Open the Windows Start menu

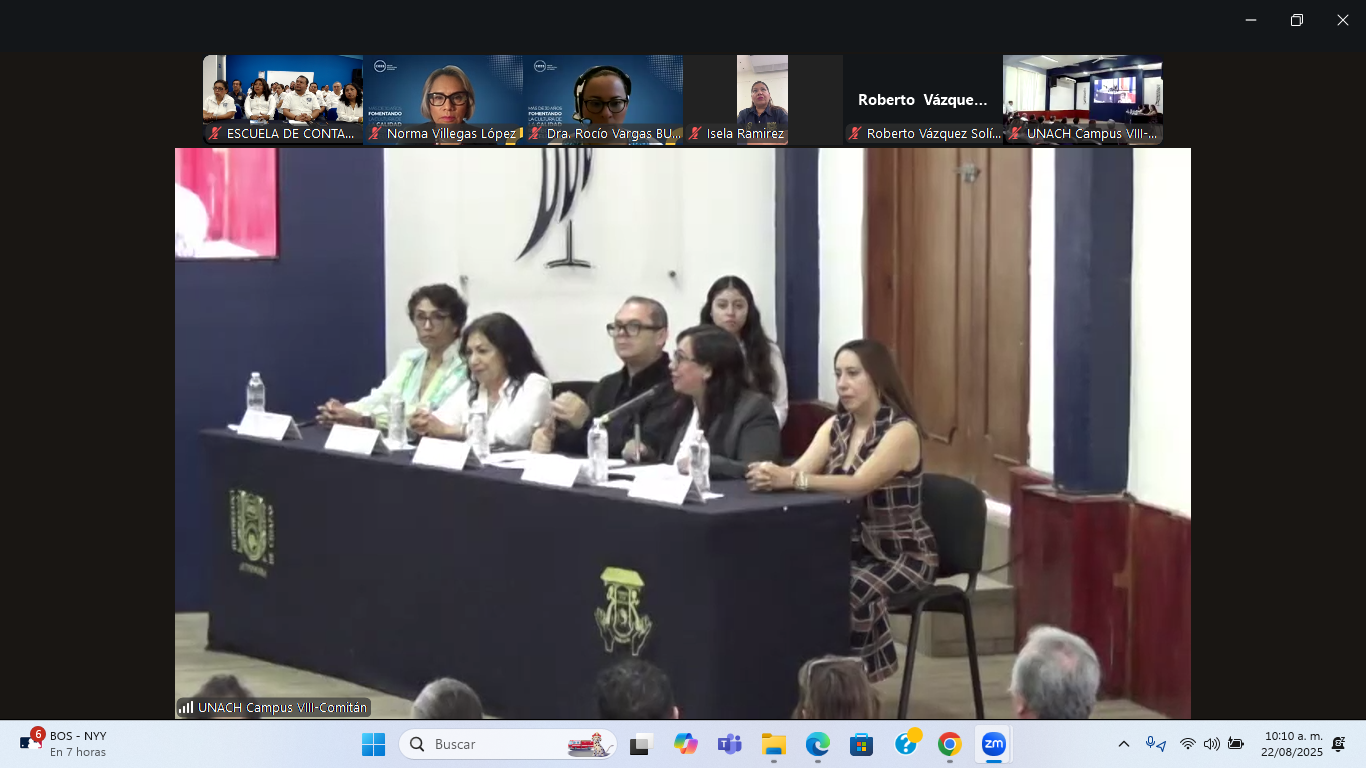point(373,744)
